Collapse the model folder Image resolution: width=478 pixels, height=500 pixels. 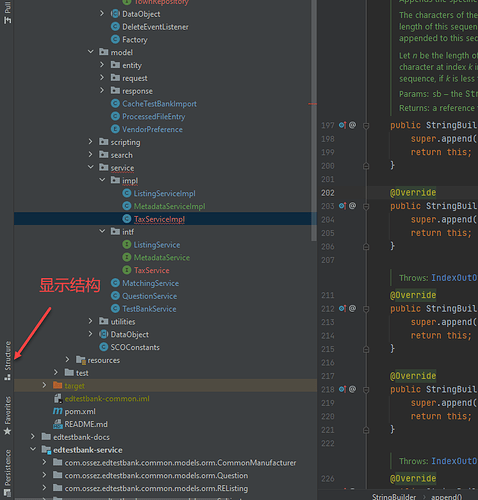coord(90,52)
